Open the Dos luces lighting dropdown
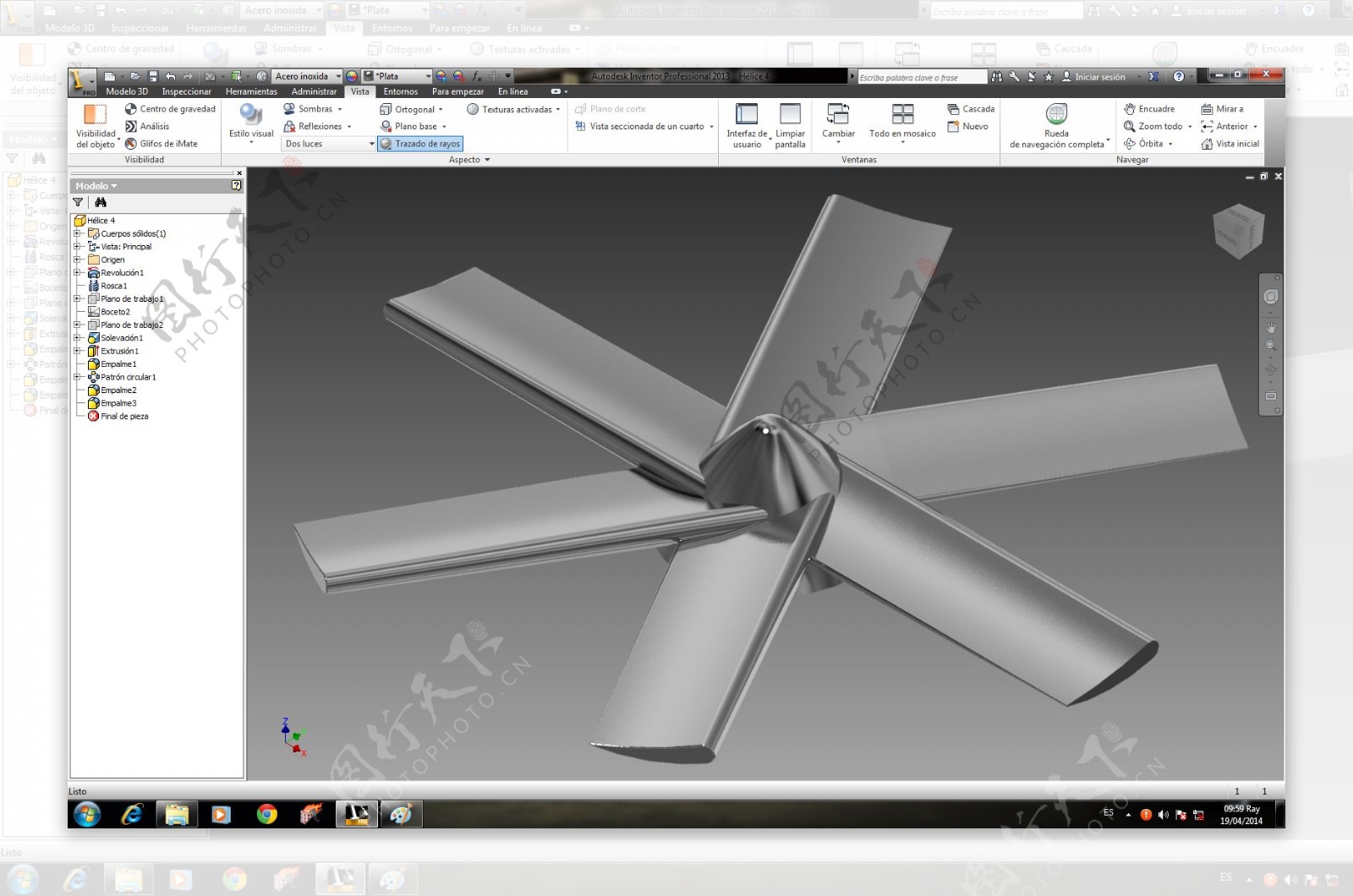Viewport: 1353px width, 896px height. pos(329,144)
